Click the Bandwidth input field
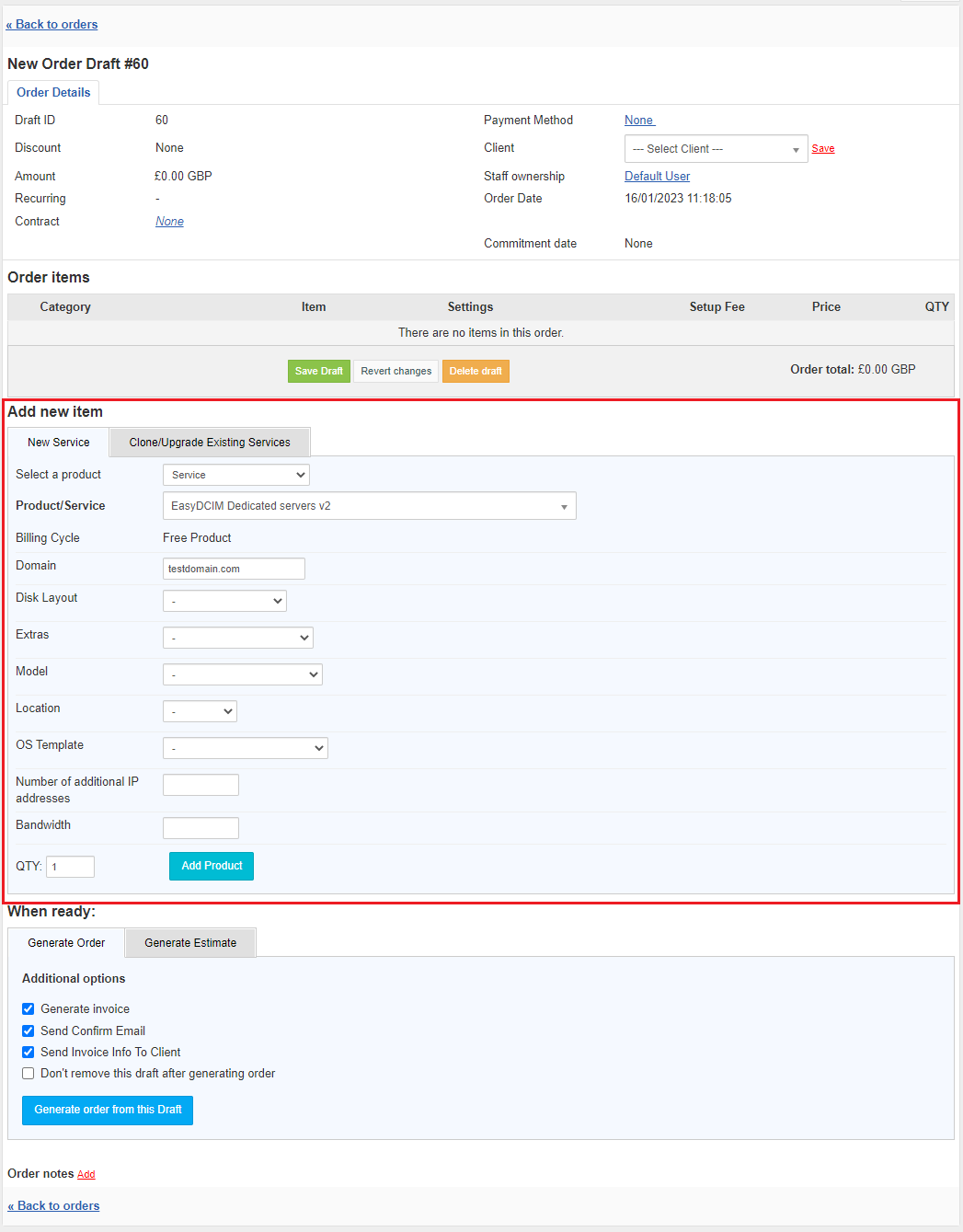963x1232 pixels. 201,828
